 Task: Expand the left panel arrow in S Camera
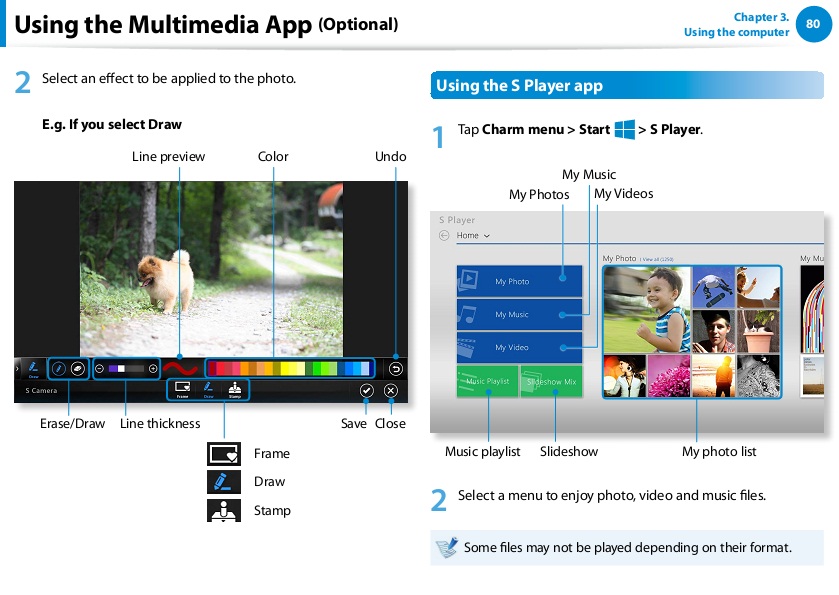[18, 369]
